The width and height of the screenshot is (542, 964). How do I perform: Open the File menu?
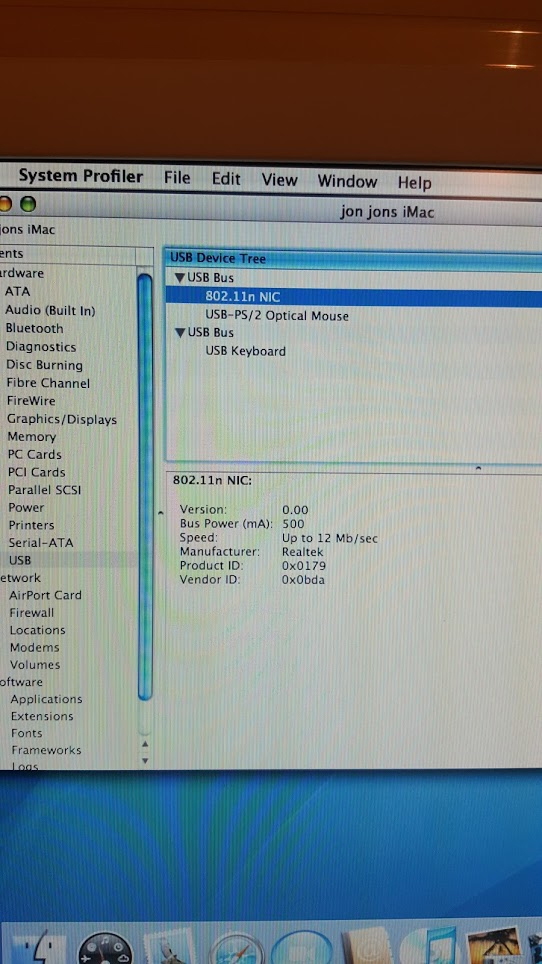pyautogui.click(x=177, y=178)
